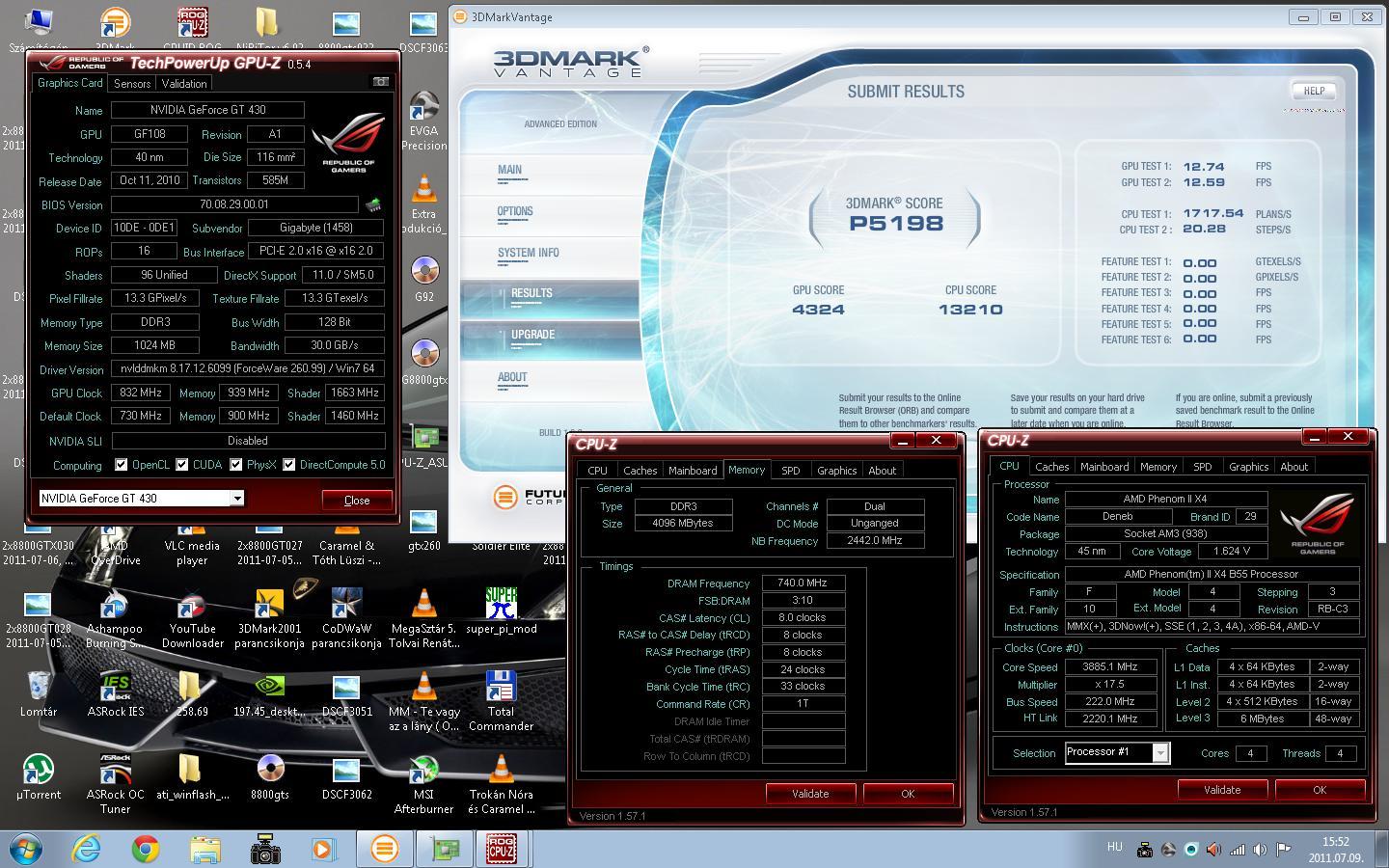Switch to the Validation tab in GPU-Z
Screen dimensions: 1389x868
point(184,84)
